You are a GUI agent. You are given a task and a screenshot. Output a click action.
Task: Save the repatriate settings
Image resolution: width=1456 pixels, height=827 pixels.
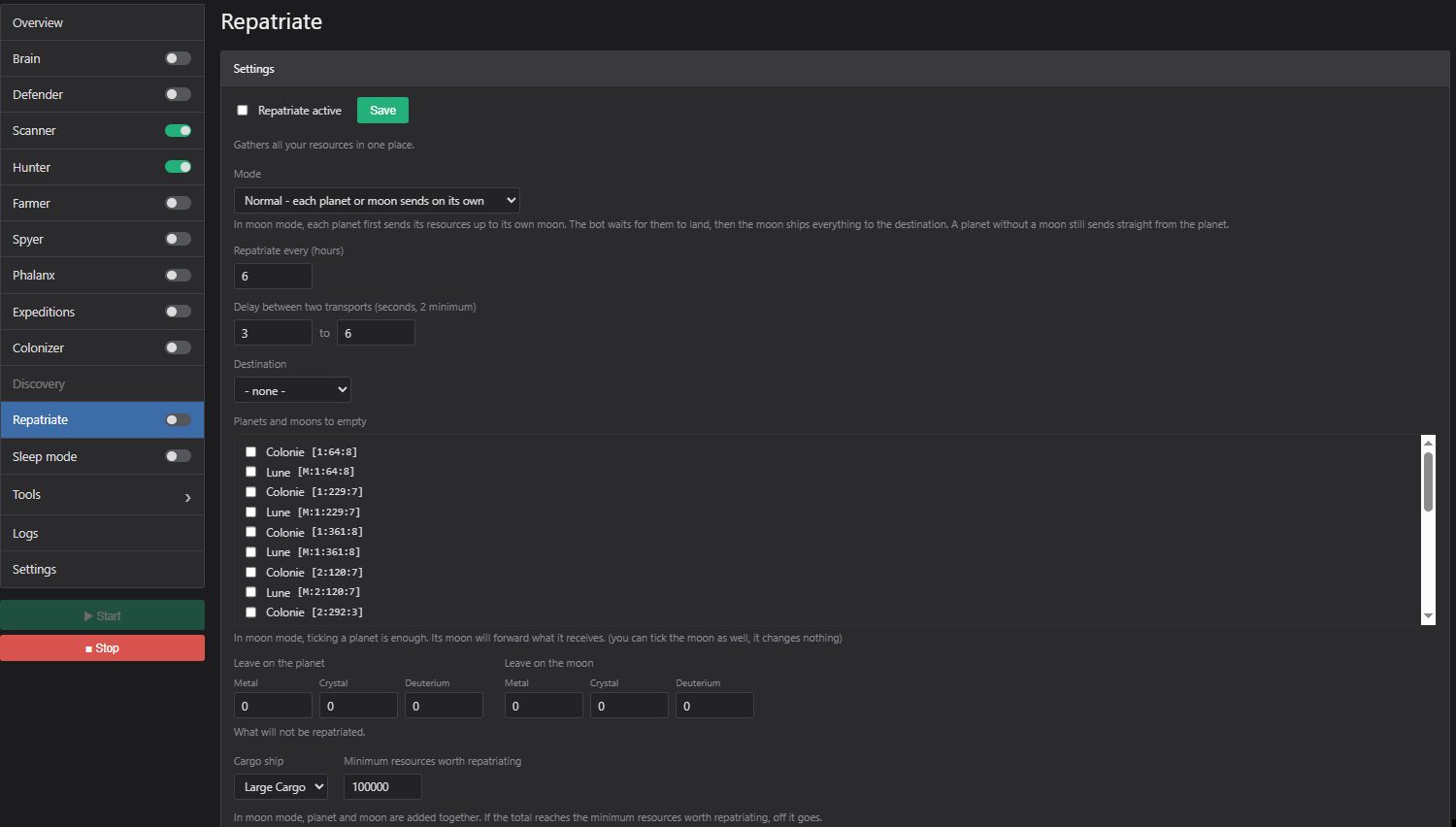click(x=382, y=111)
